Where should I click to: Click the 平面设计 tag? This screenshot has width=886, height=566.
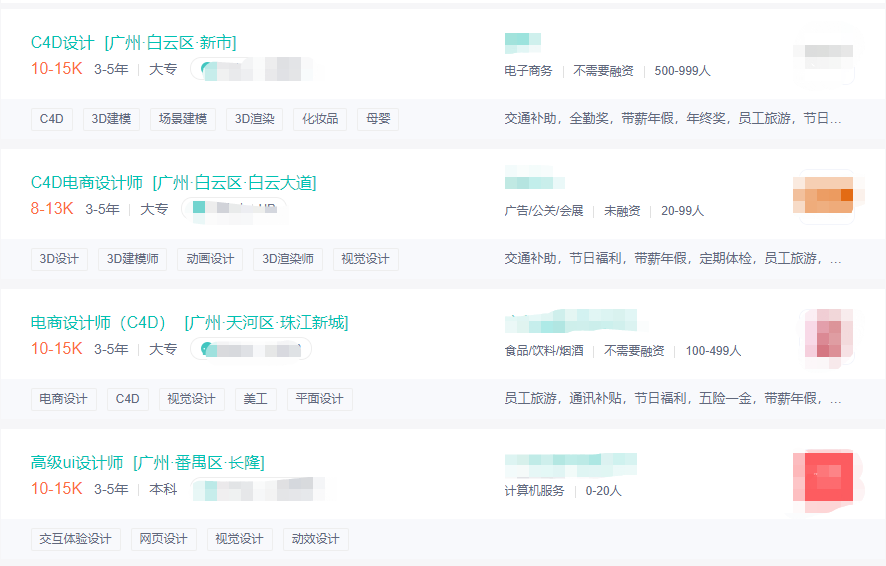coord(320,399)
